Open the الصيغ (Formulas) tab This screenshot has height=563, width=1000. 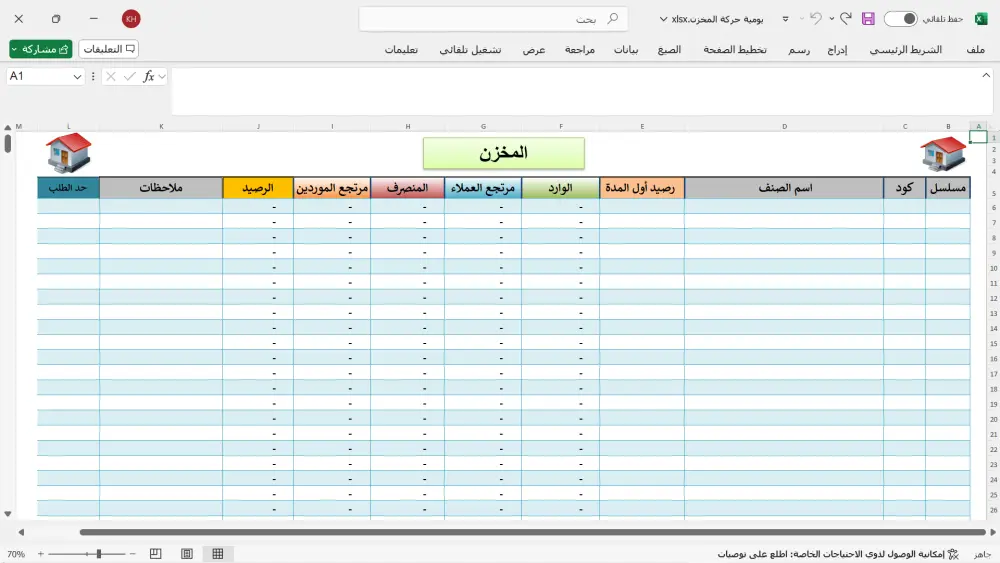669,50
